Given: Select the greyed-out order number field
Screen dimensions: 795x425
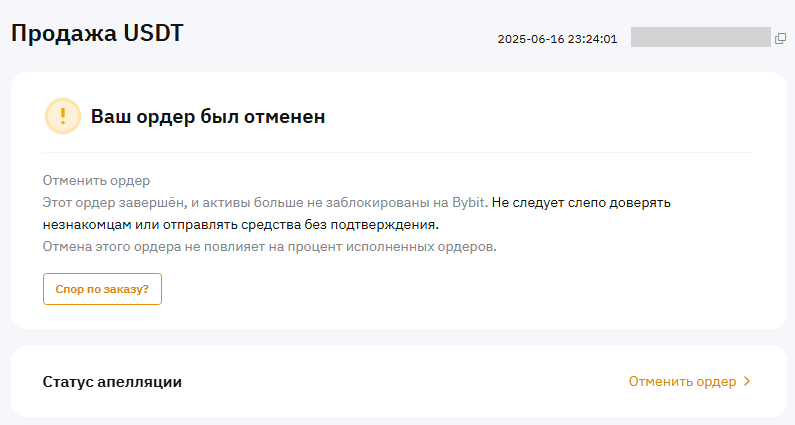Looking at the screenshot, I should coord(699,38).
